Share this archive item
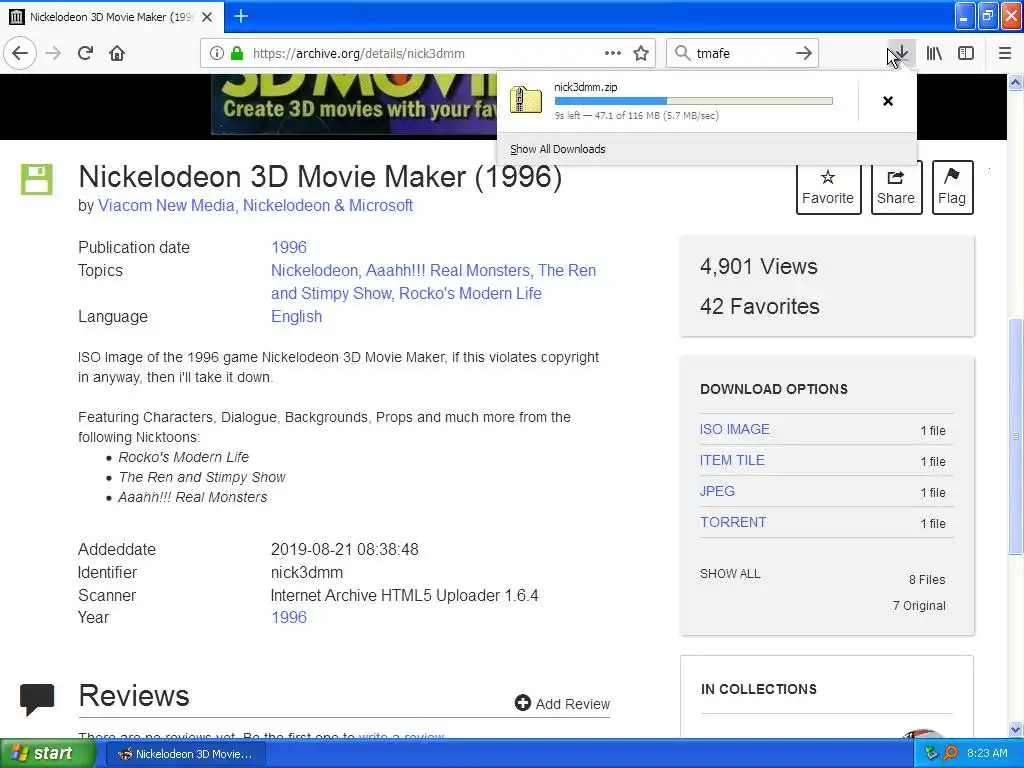 pyautogui.click(x=896, y=187)
